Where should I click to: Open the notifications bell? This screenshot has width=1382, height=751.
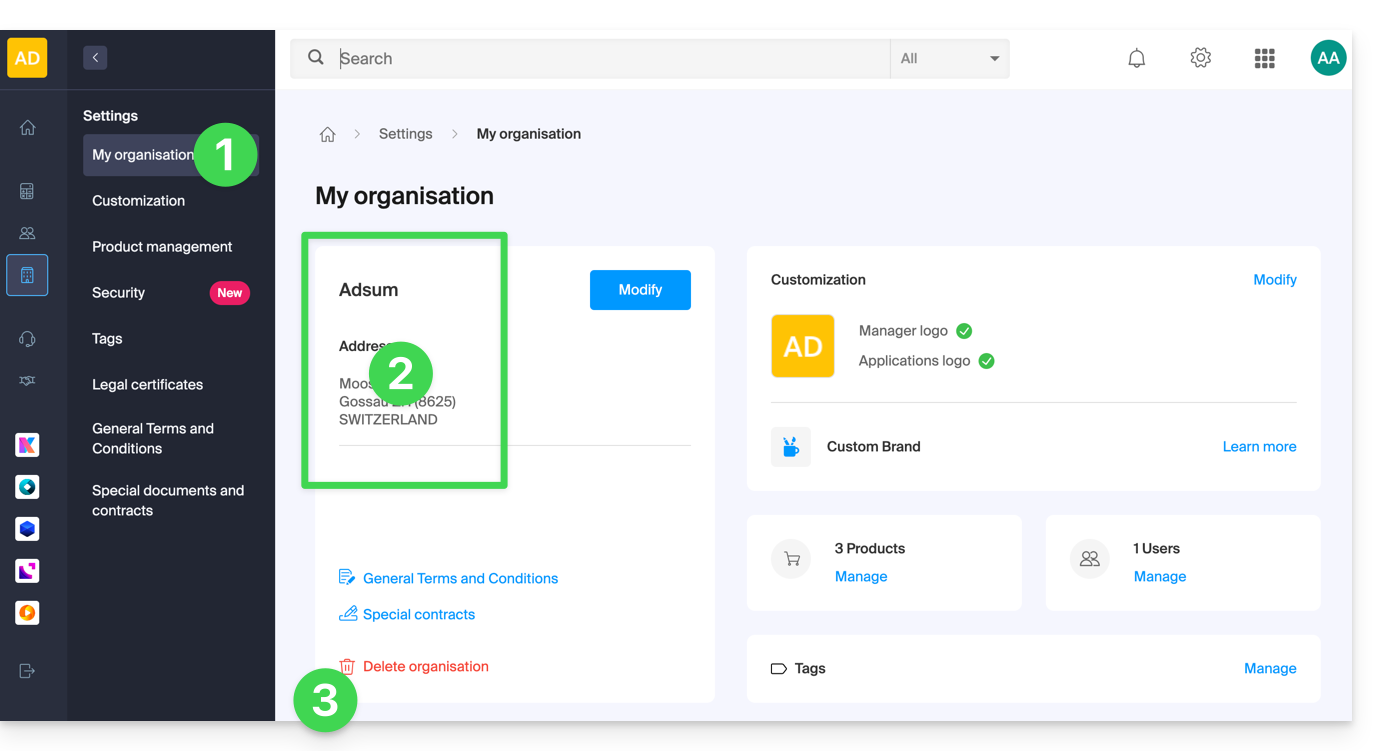point(1136,59)
